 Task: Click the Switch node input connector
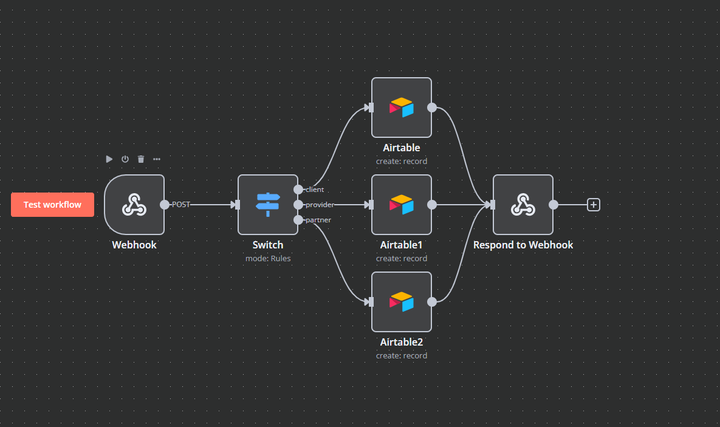237,205
